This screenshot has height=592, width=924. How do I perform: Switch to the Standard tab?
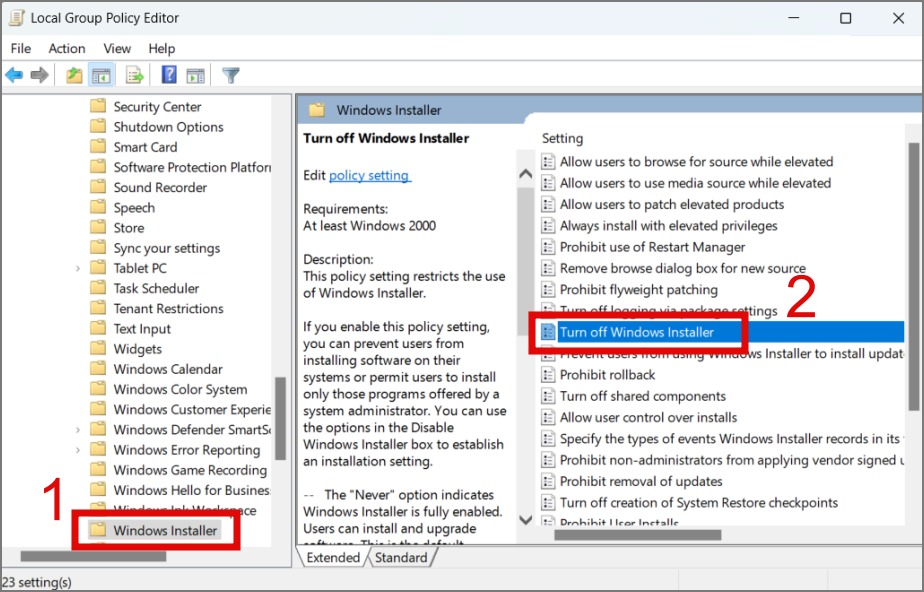pyautogui.click(x=401, y=558)
